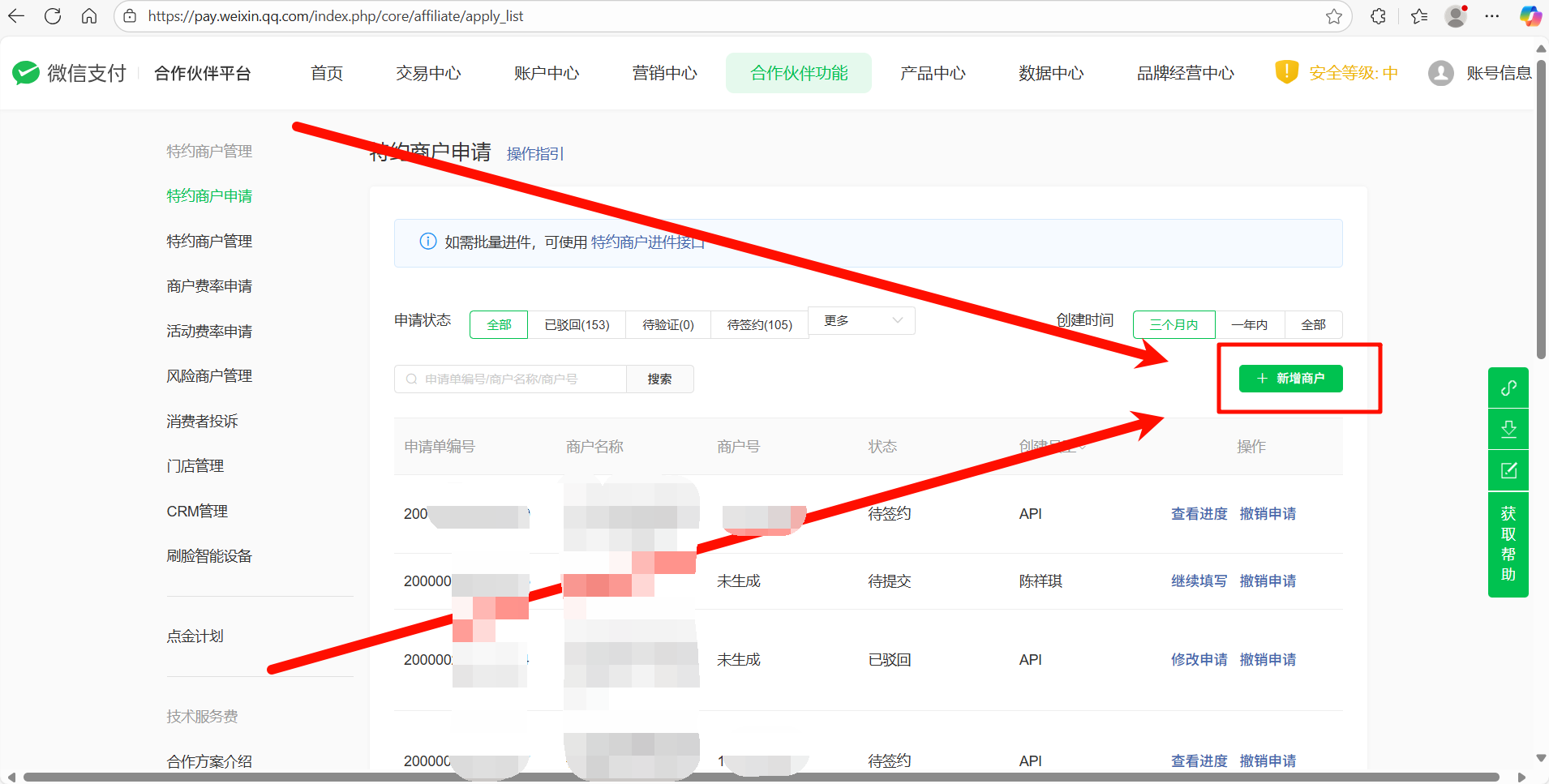Click the horizontal scrollbar at bottom
Image resolution: width=1549 pixels, height=784 pixels.
(x=761, y=777)
